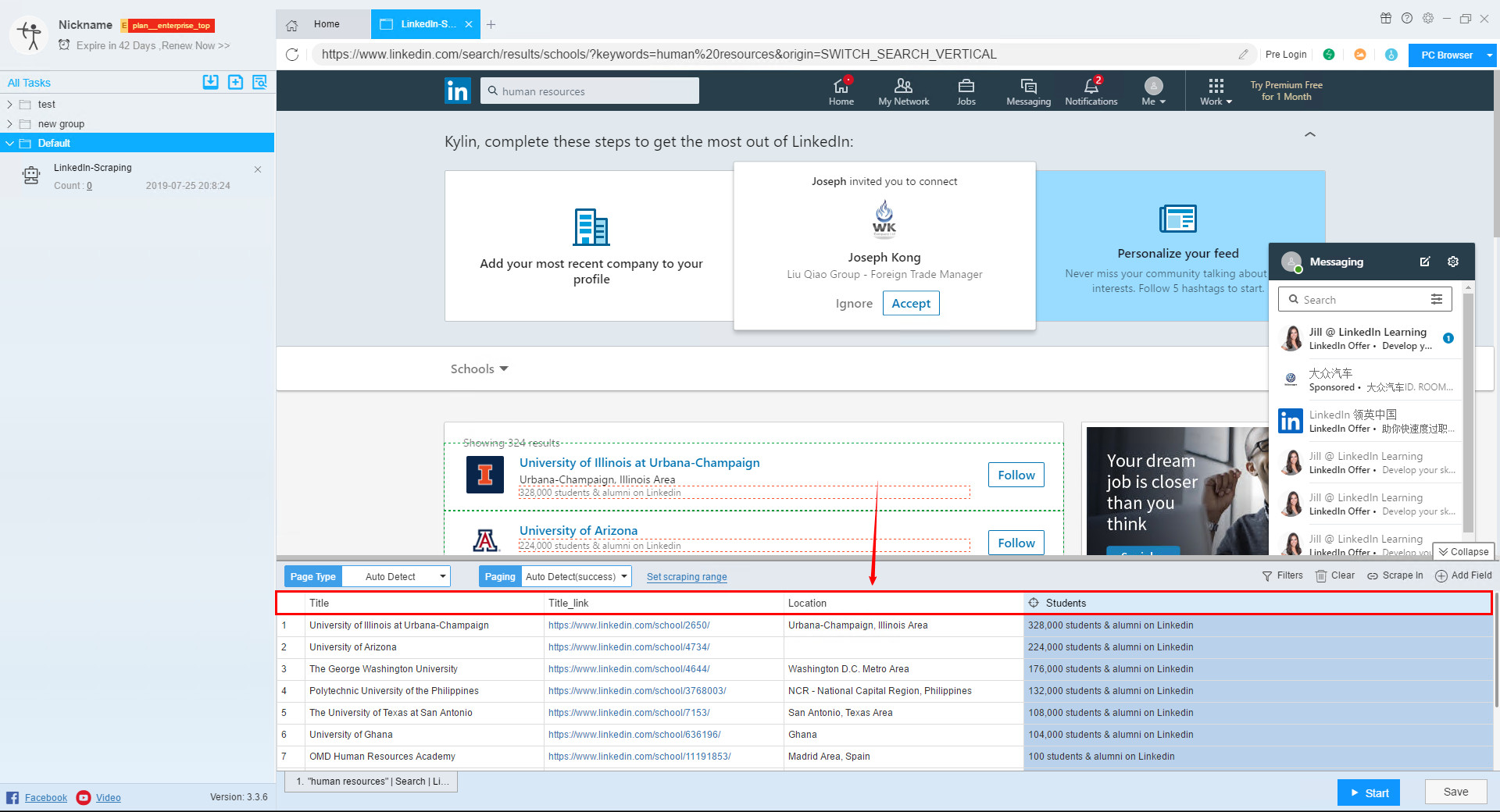Click the LinkedIn logo icon
This screenshot has height=812, width=1500.
click(458, 91)
